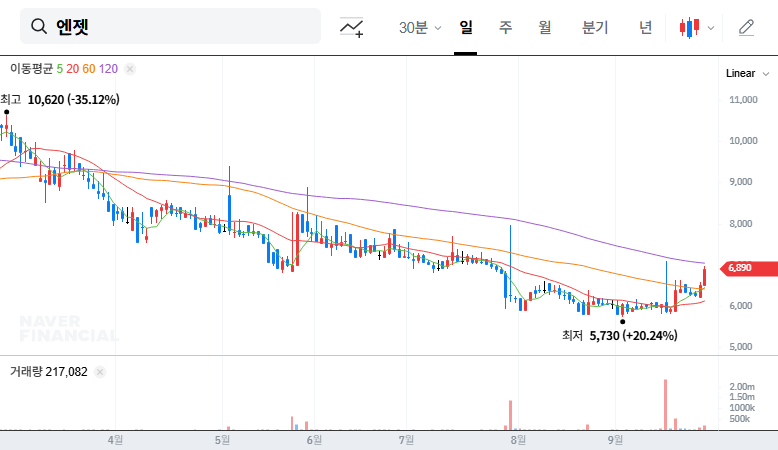This screenshot has height=450, width=778.
Task: Click the 11,000 price axis label
Action: (x=743, y=100)
